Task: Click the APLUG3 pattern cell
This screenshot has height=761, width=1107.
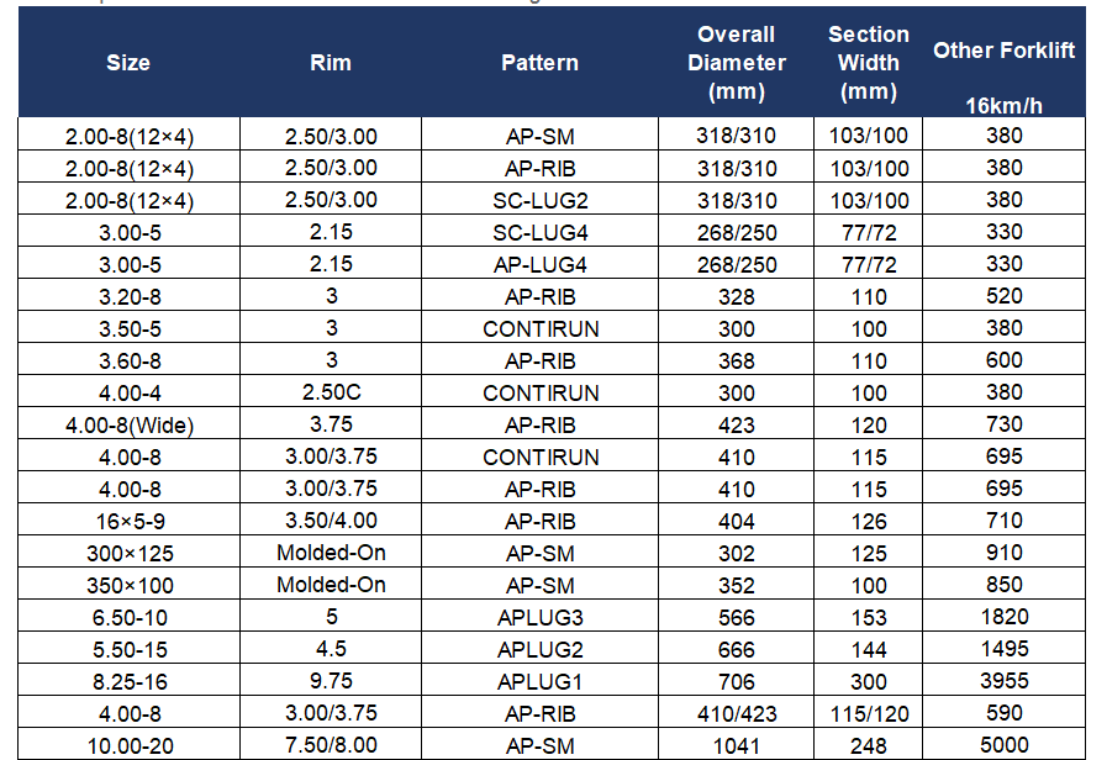Action: point(540,617)
